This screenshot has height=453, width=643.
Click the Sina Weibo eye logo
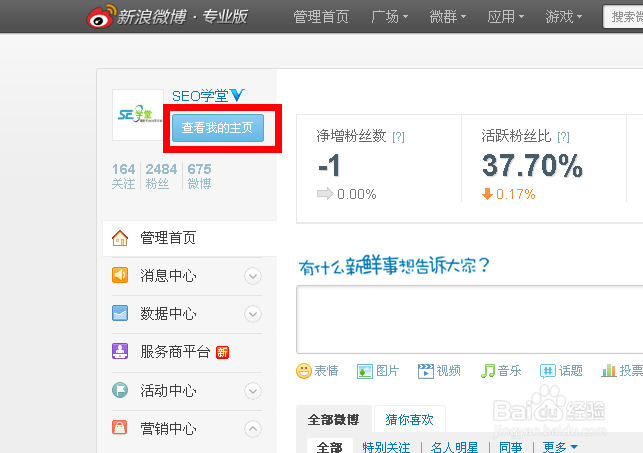pos(101,16)
